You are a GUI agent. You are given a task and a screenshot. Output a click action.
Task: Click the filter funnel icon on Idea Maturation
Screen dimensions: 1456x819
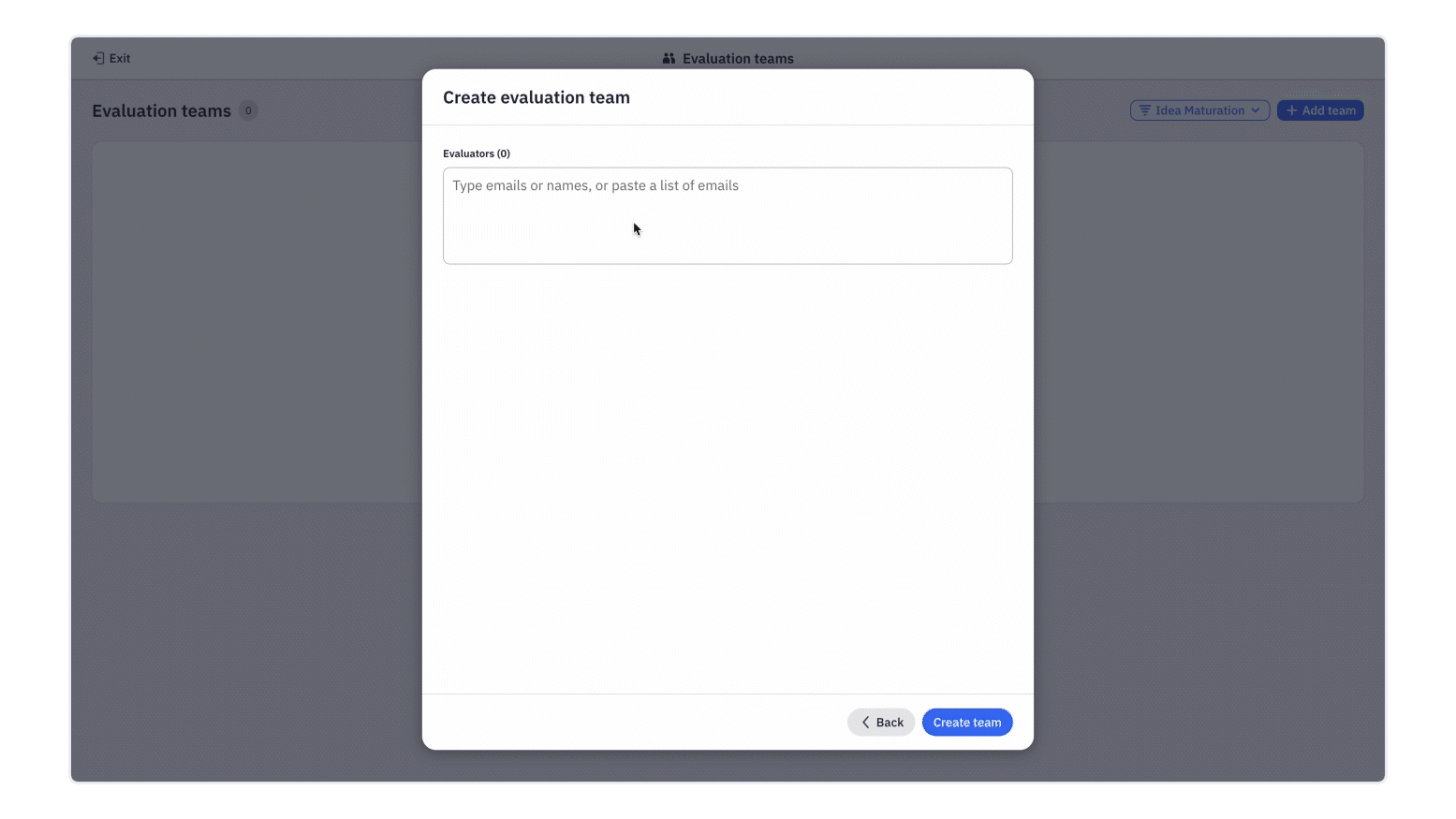coord(1146,110)
